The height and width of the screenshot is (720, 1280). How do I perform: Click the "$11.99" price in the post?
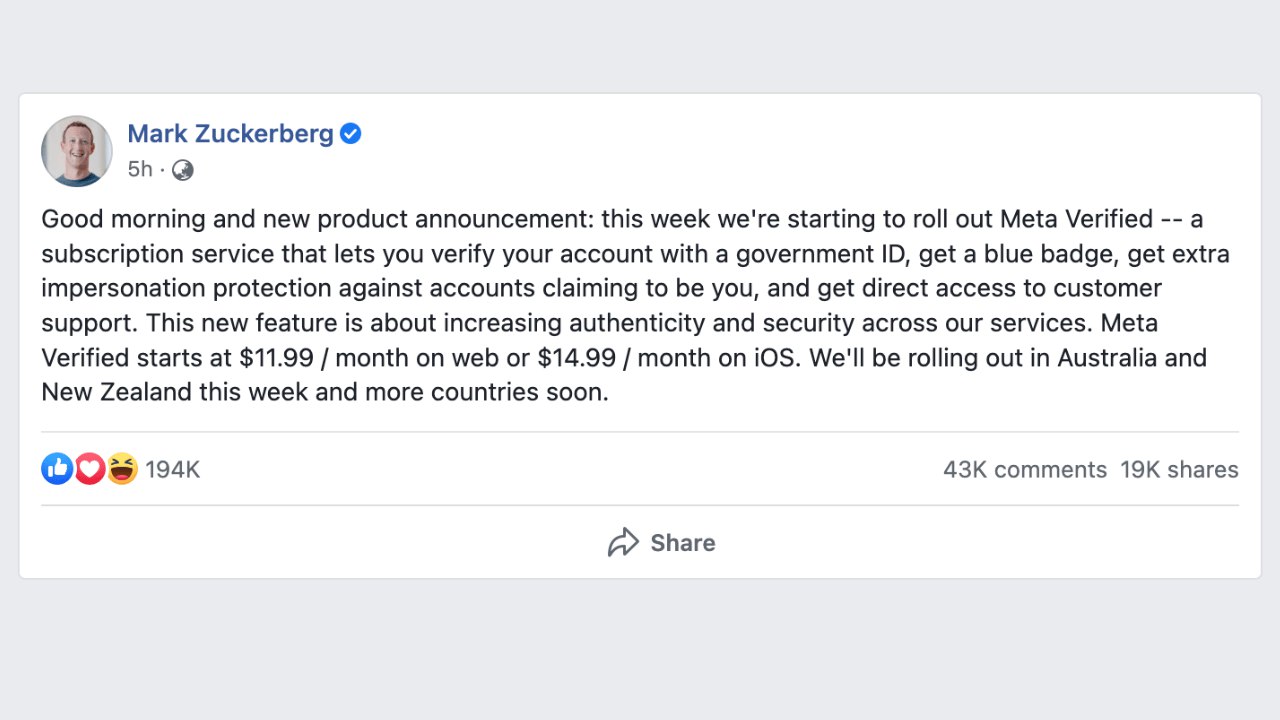coord(274,358)
